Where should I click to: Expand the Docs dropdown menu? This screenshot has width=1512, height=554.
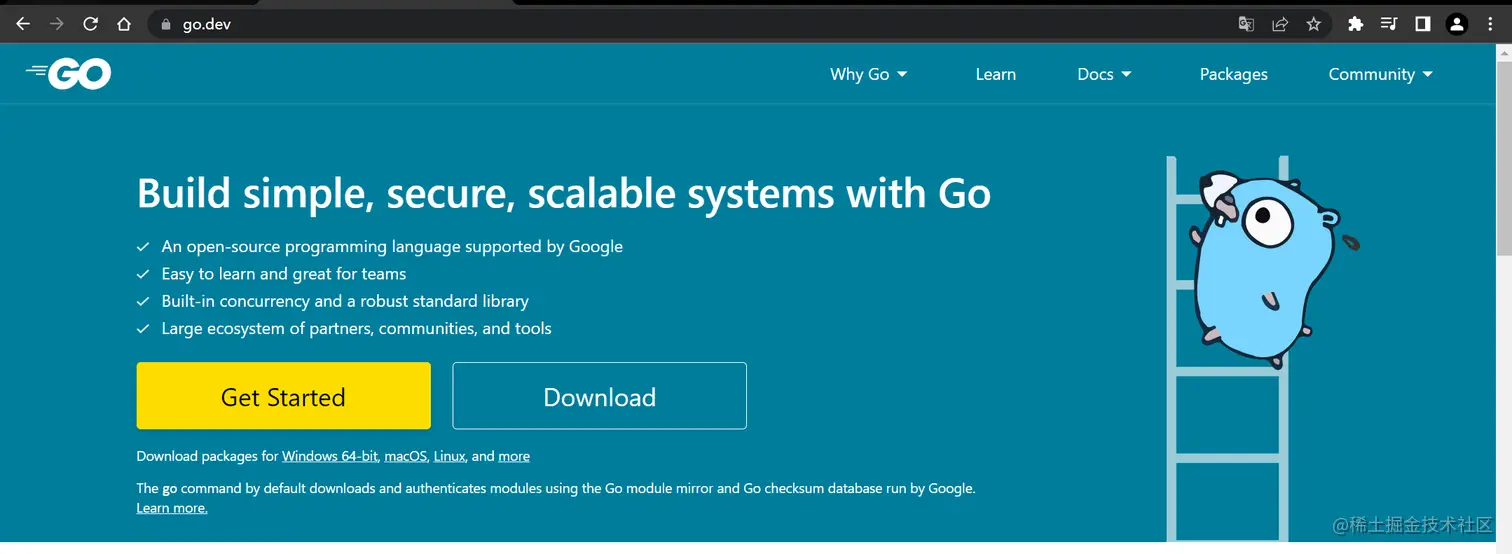[1104, 74]
